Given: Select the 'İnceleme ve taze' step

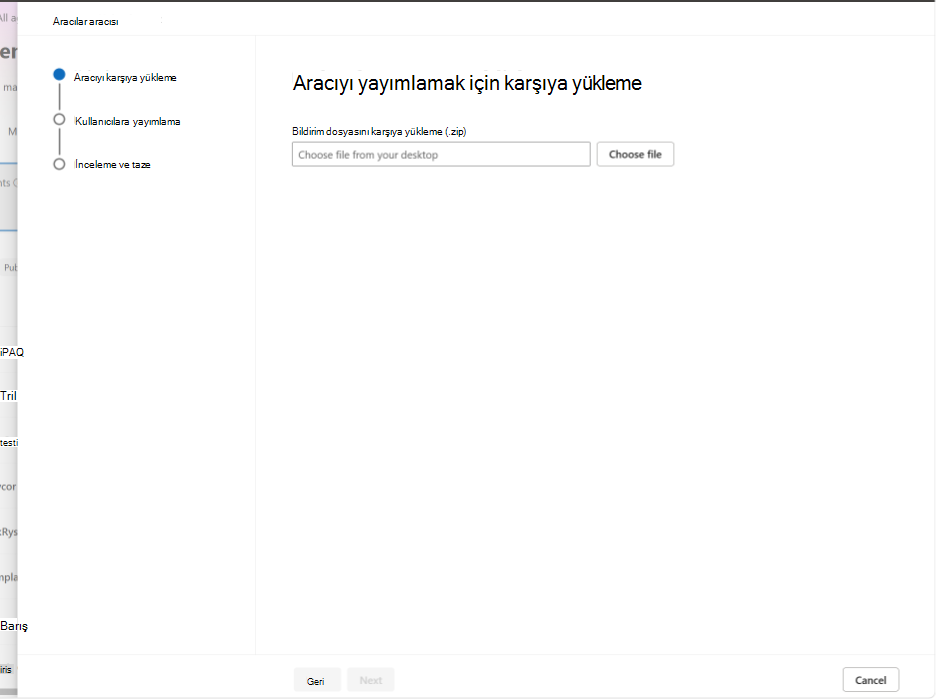Looking at the screenshot, I should [112, 164].
